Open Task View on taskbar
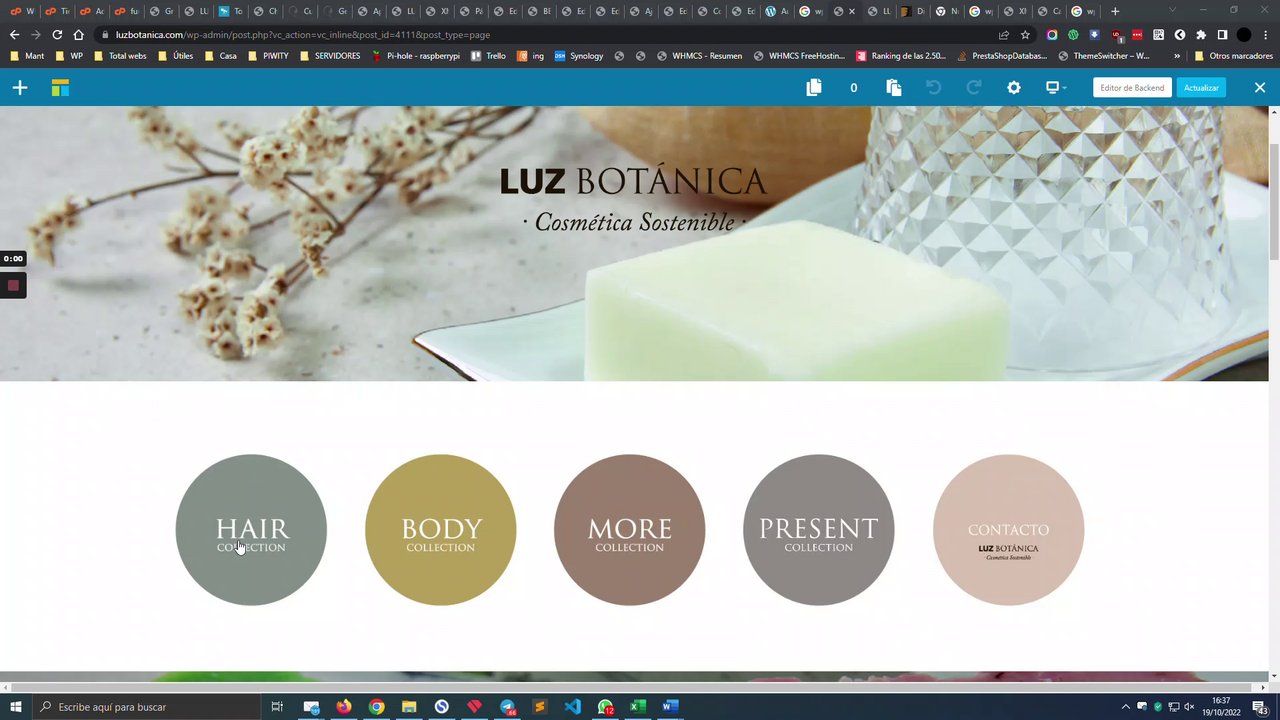Screen dimensions: 1280x720 277,707
